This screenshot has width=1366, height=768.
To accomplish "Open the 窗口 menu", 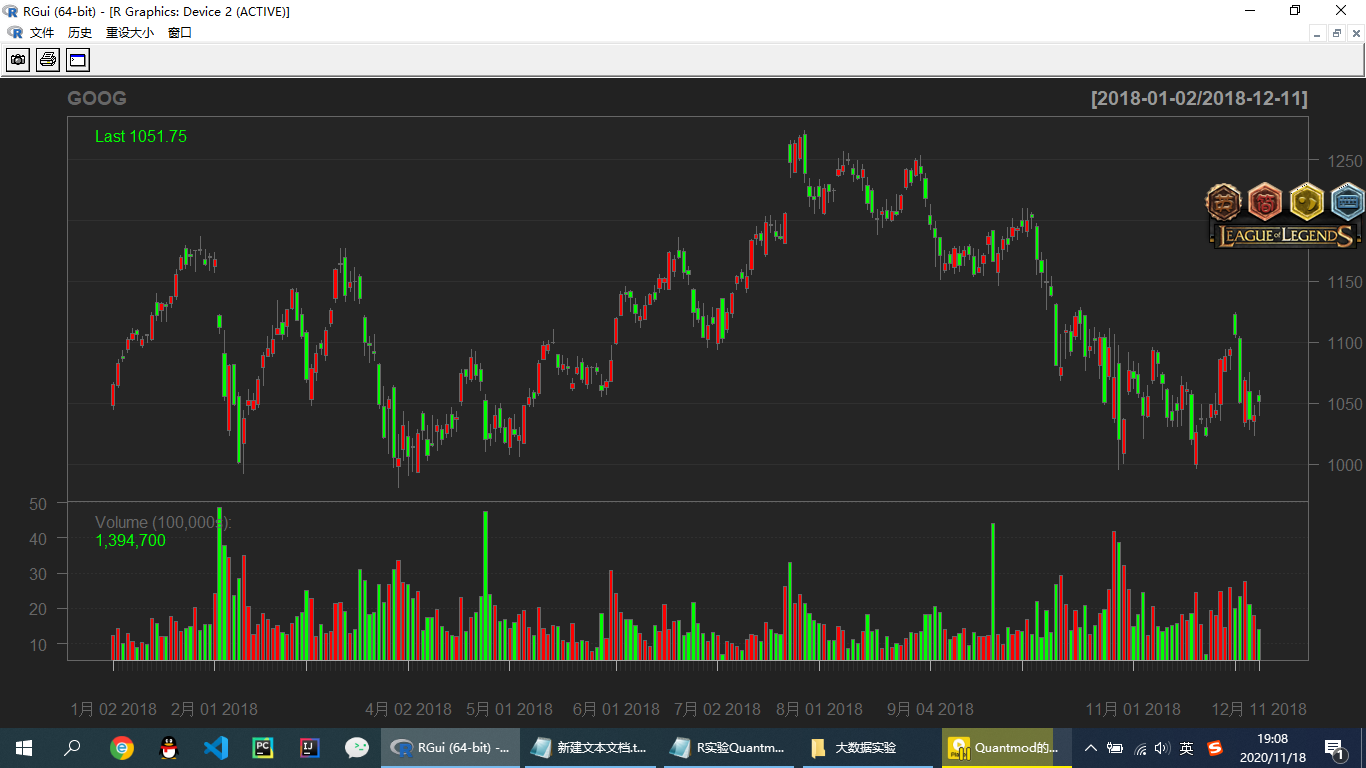I will (180, 33).
